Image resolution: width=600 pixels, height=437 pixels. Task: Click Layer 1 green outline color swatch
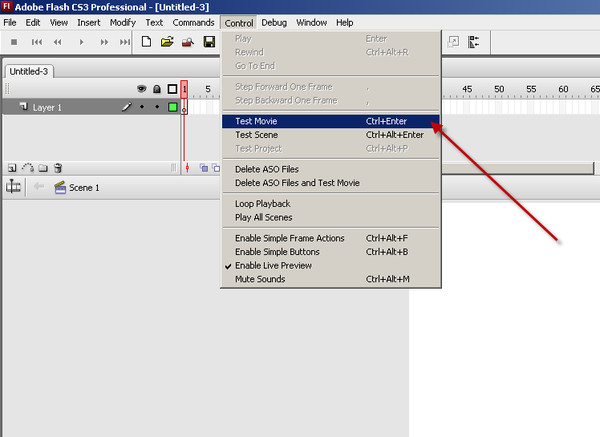pos(173,107)
